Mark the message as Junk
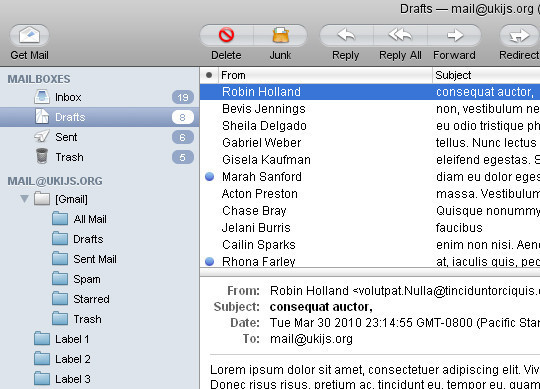540x389 pixels. click(280, 35)
